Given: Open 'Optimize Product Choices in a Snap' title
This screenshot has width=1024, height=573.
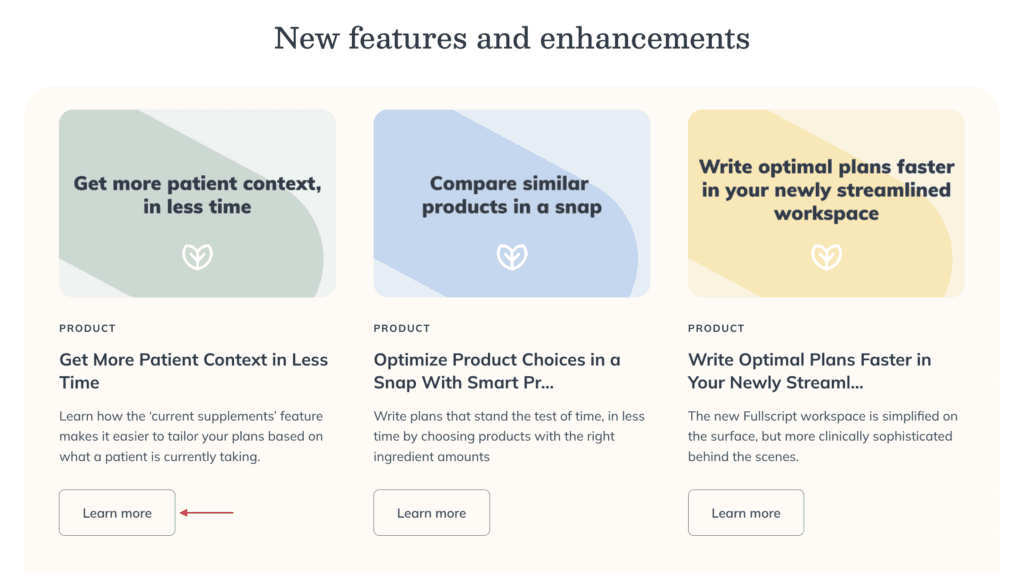Looking at the screenshot, I should click(x=497, y=370).
